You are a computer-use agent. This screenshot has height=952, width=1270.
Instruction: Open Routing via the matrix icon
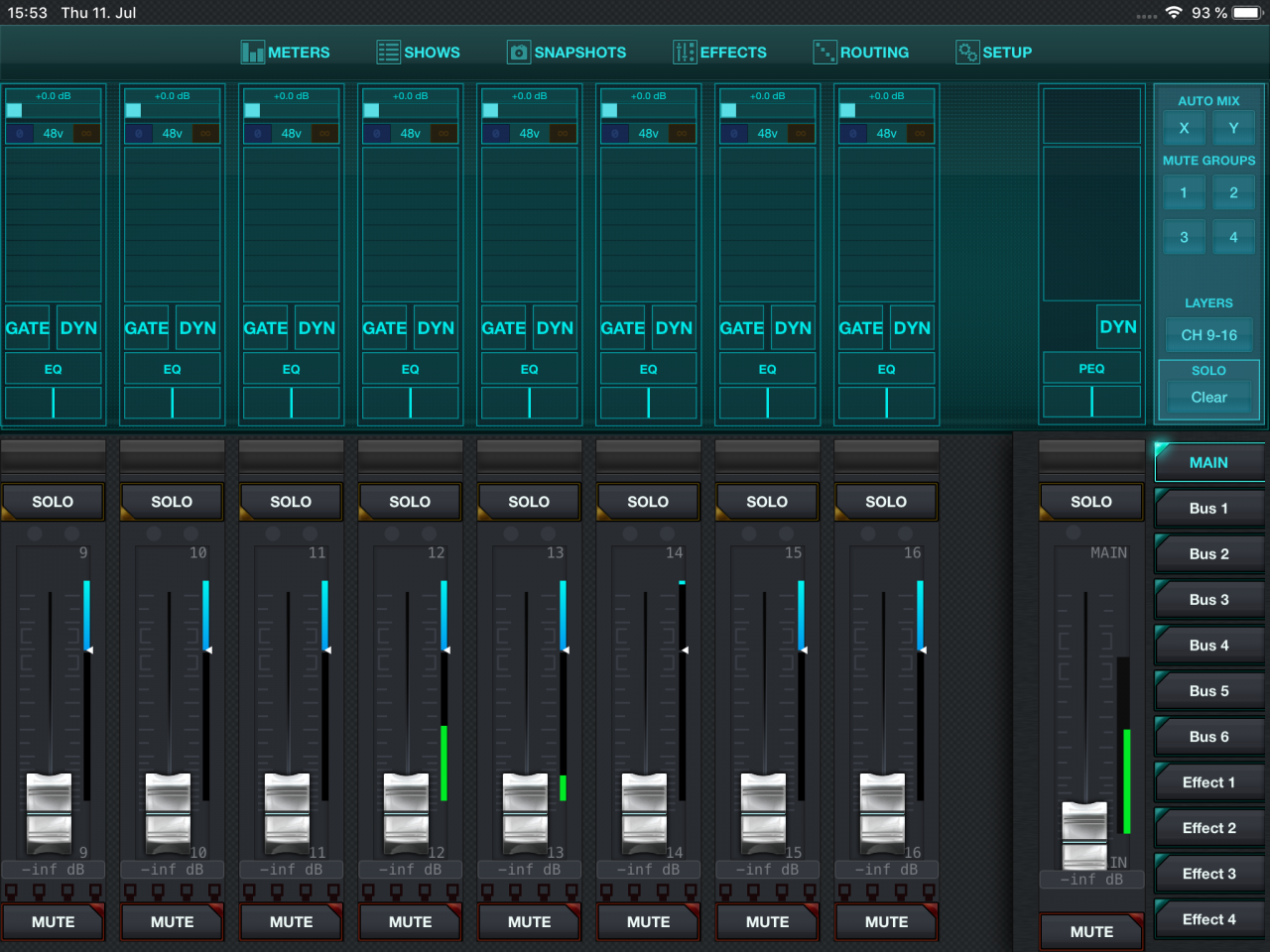(824, 53)
